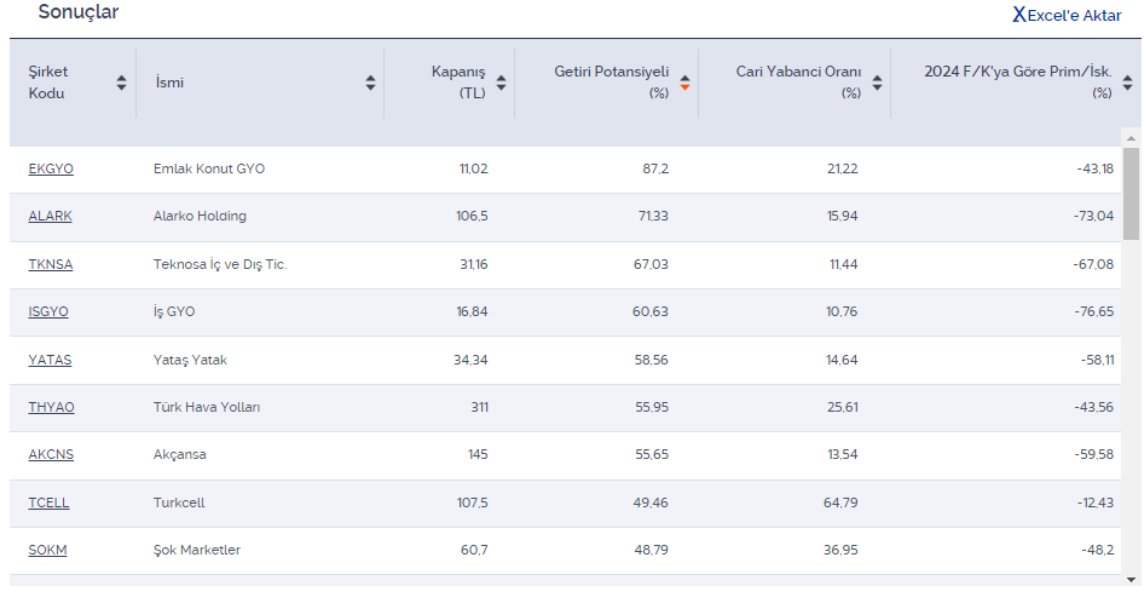
Task: Select İş GYO name cell
Action: coord(174,311)
